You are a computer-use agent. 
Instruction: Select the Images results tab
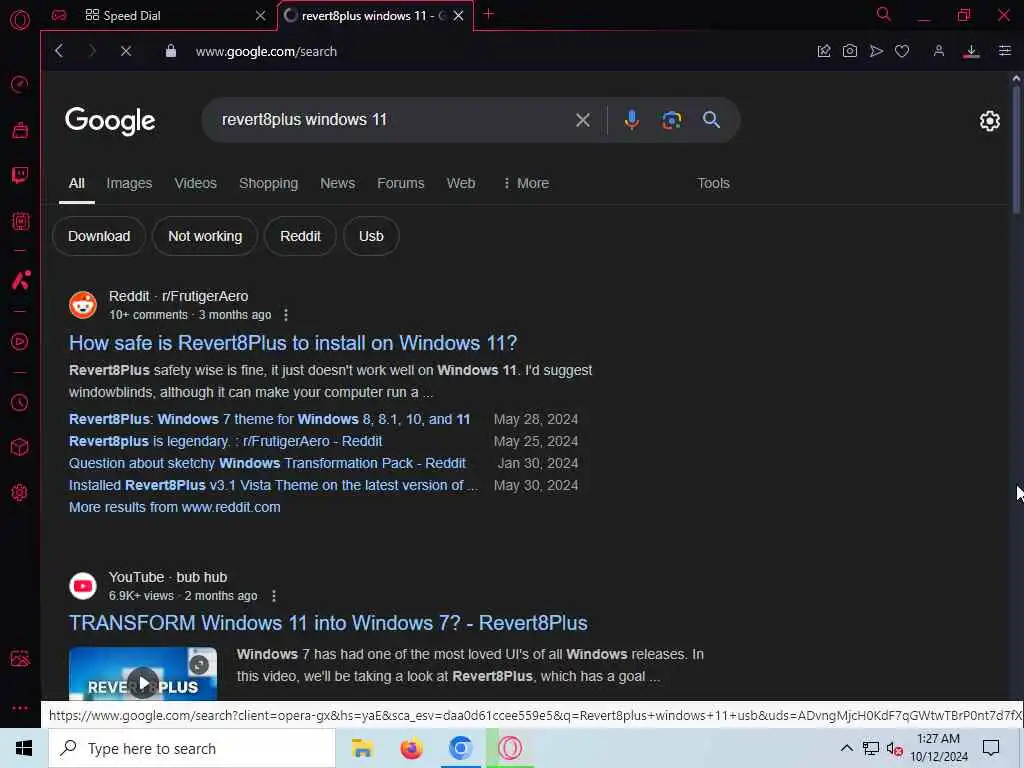coord(129,184)
